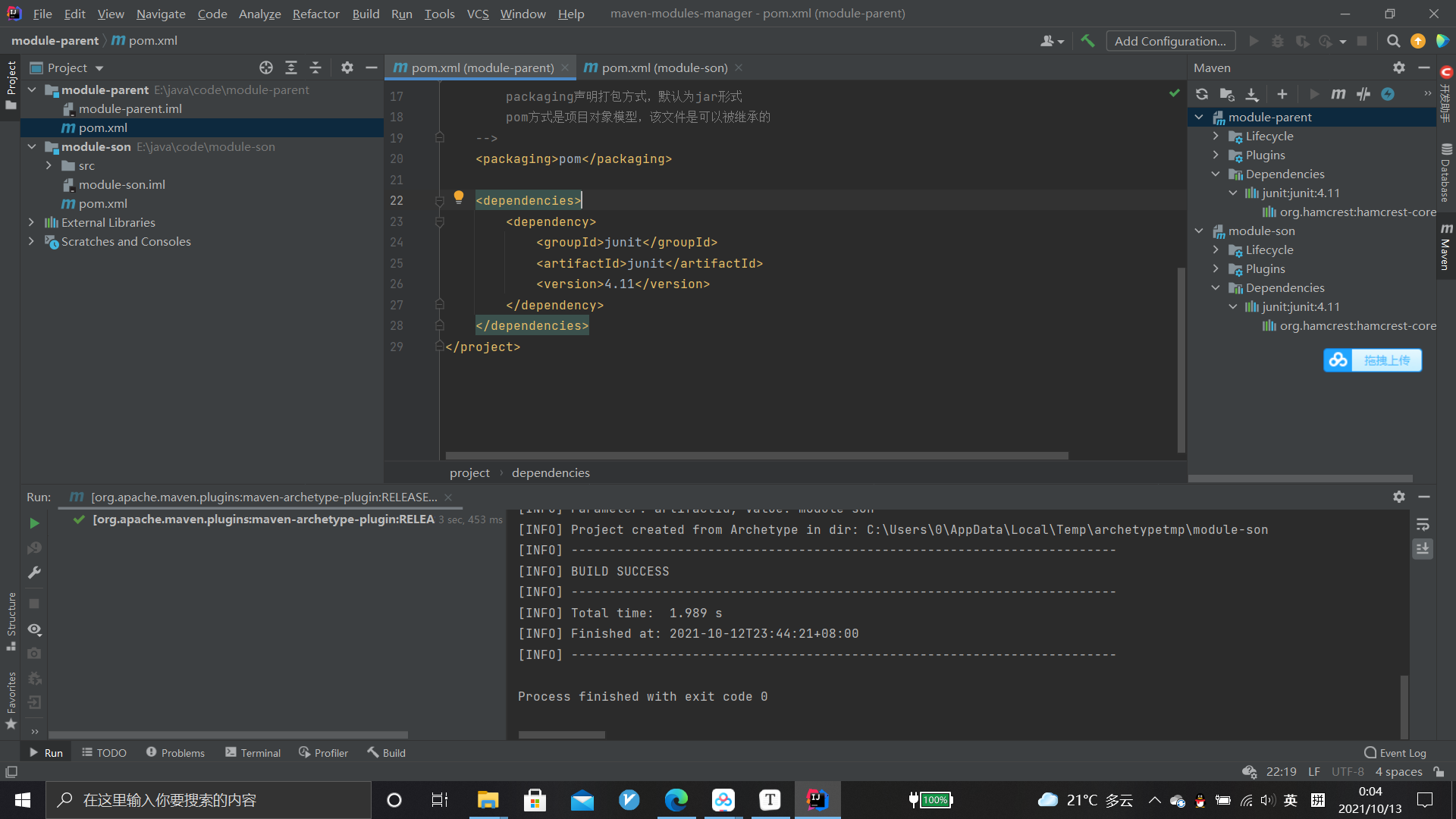
Task: Toggle Maven Offline Mode
Action: pyautogui.click(x=1363, y=94)
